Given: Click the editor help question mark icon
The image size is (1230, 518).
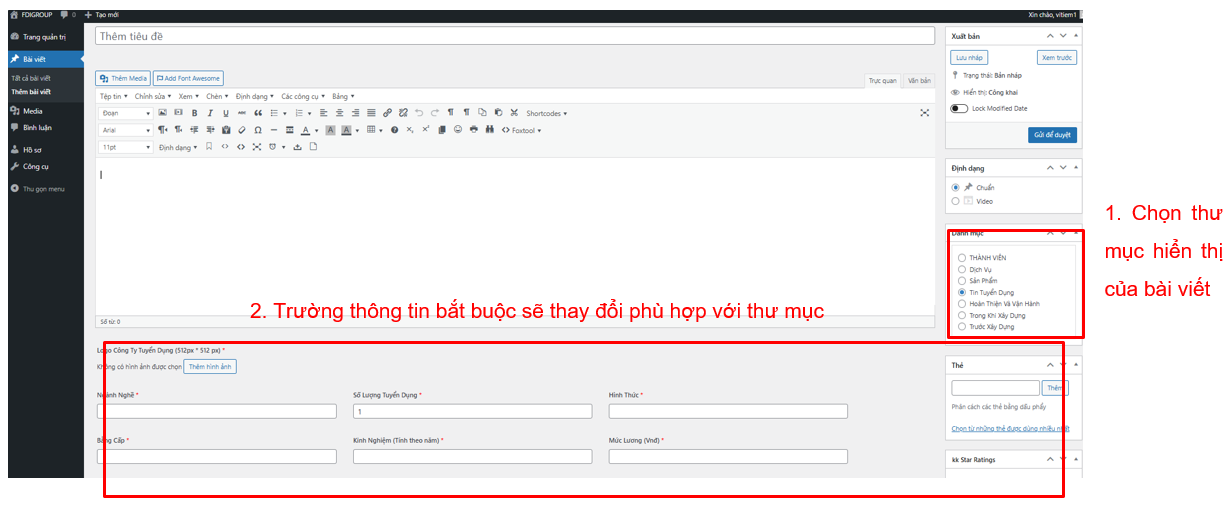Looking at the screenshot, I should coord(394,130).
